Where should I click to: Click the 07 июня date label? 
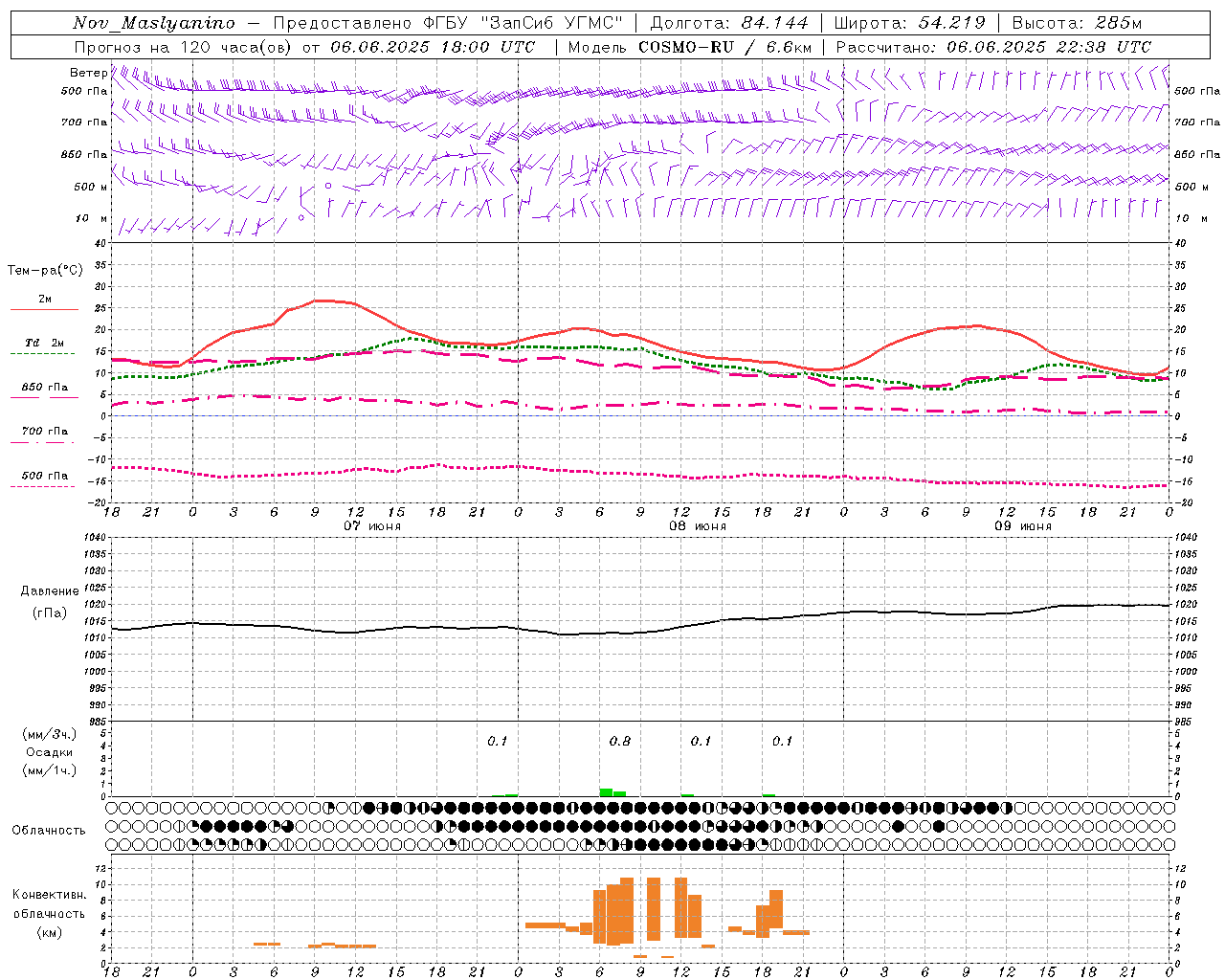coord(372,526)
